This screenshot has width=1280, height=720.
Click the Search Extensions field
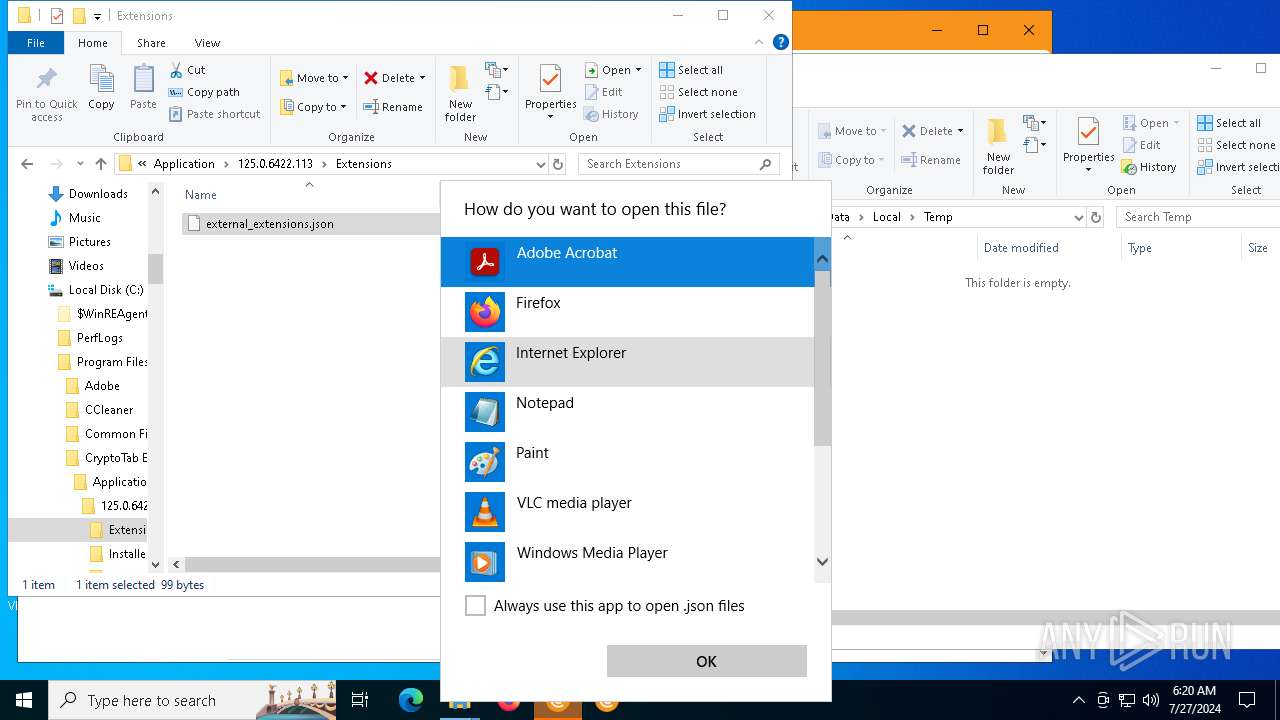tap(679, 164)
